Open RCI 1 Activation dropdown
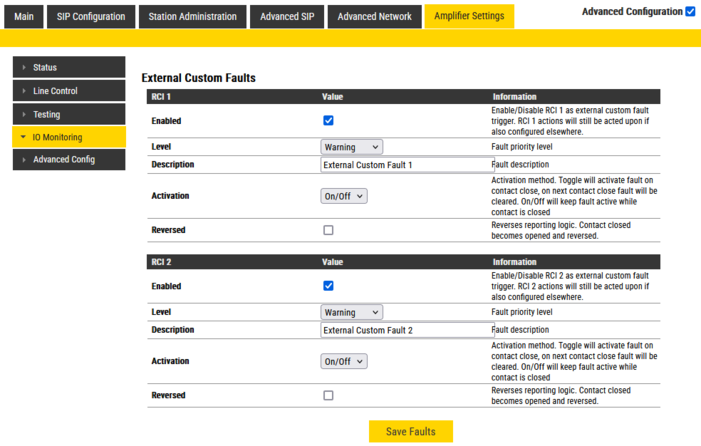 [344, 197]
